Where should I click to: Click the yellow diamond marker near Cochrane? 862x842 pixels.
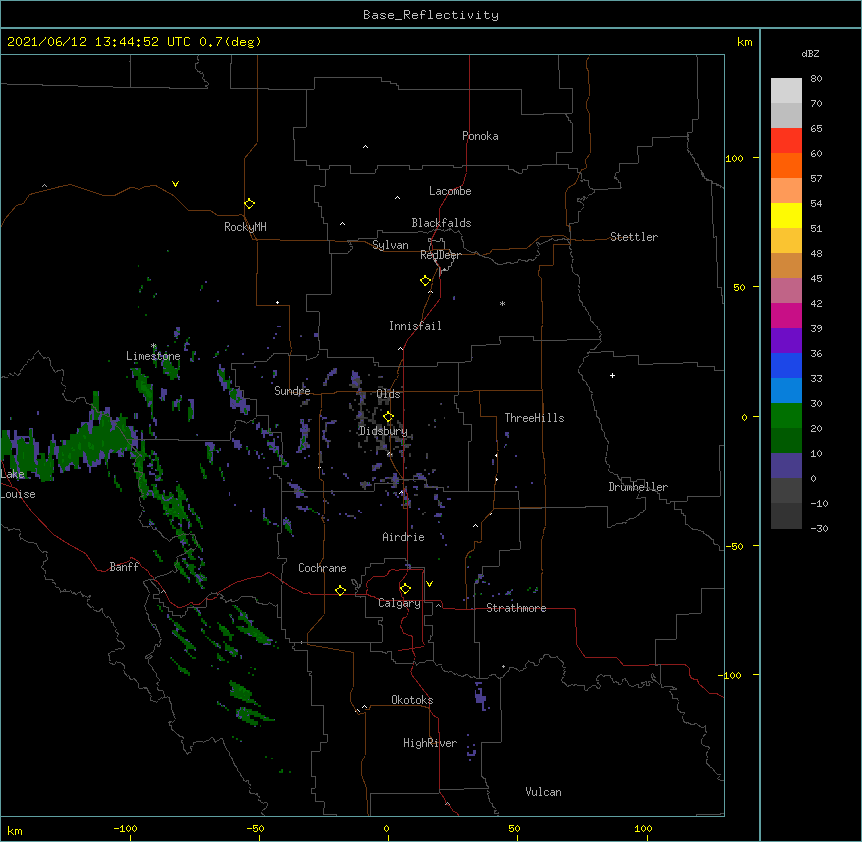point(340,590)
